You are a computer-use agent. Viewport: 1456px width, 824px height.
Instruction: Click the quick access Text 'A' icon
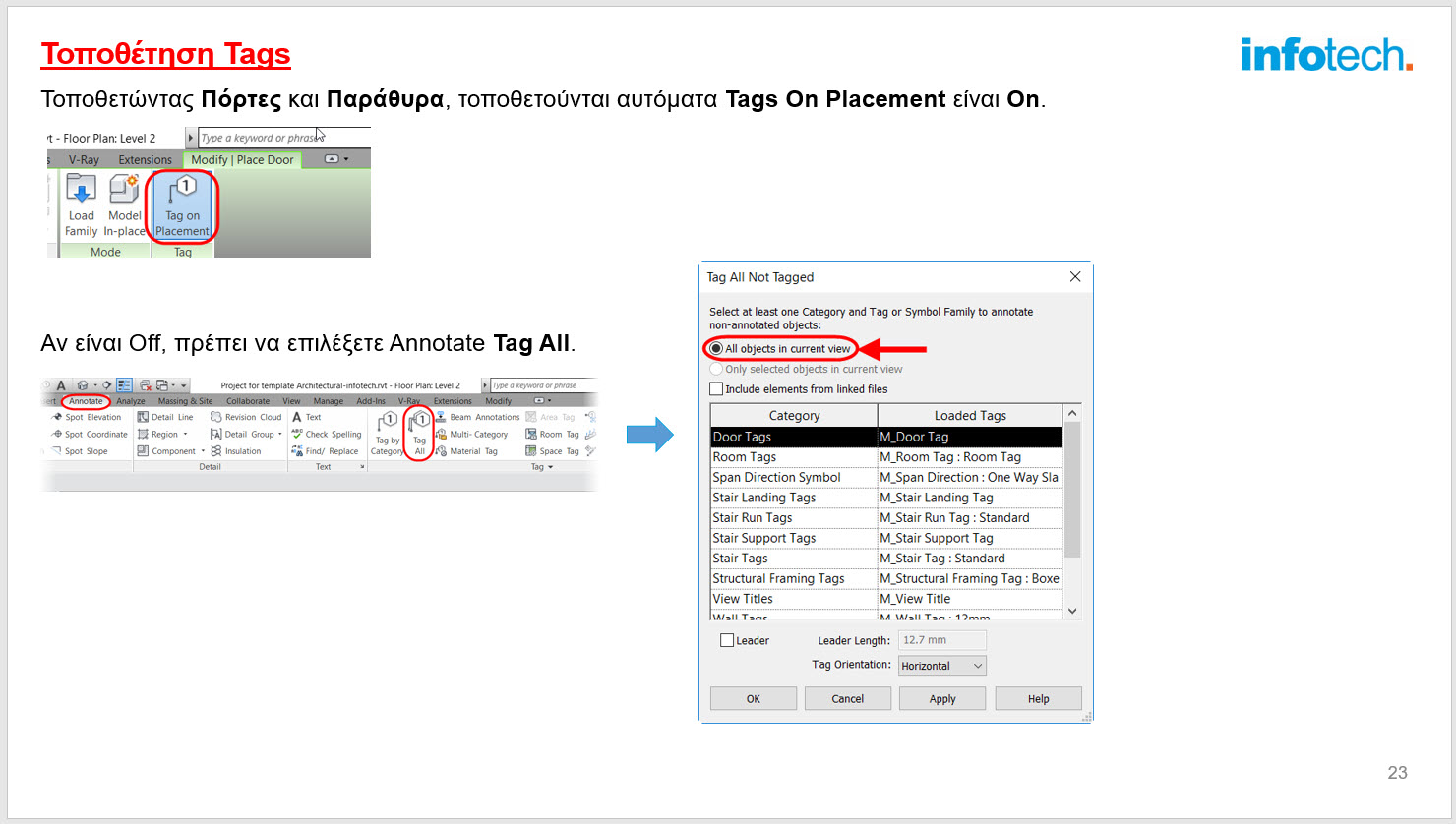pos(61,385)
